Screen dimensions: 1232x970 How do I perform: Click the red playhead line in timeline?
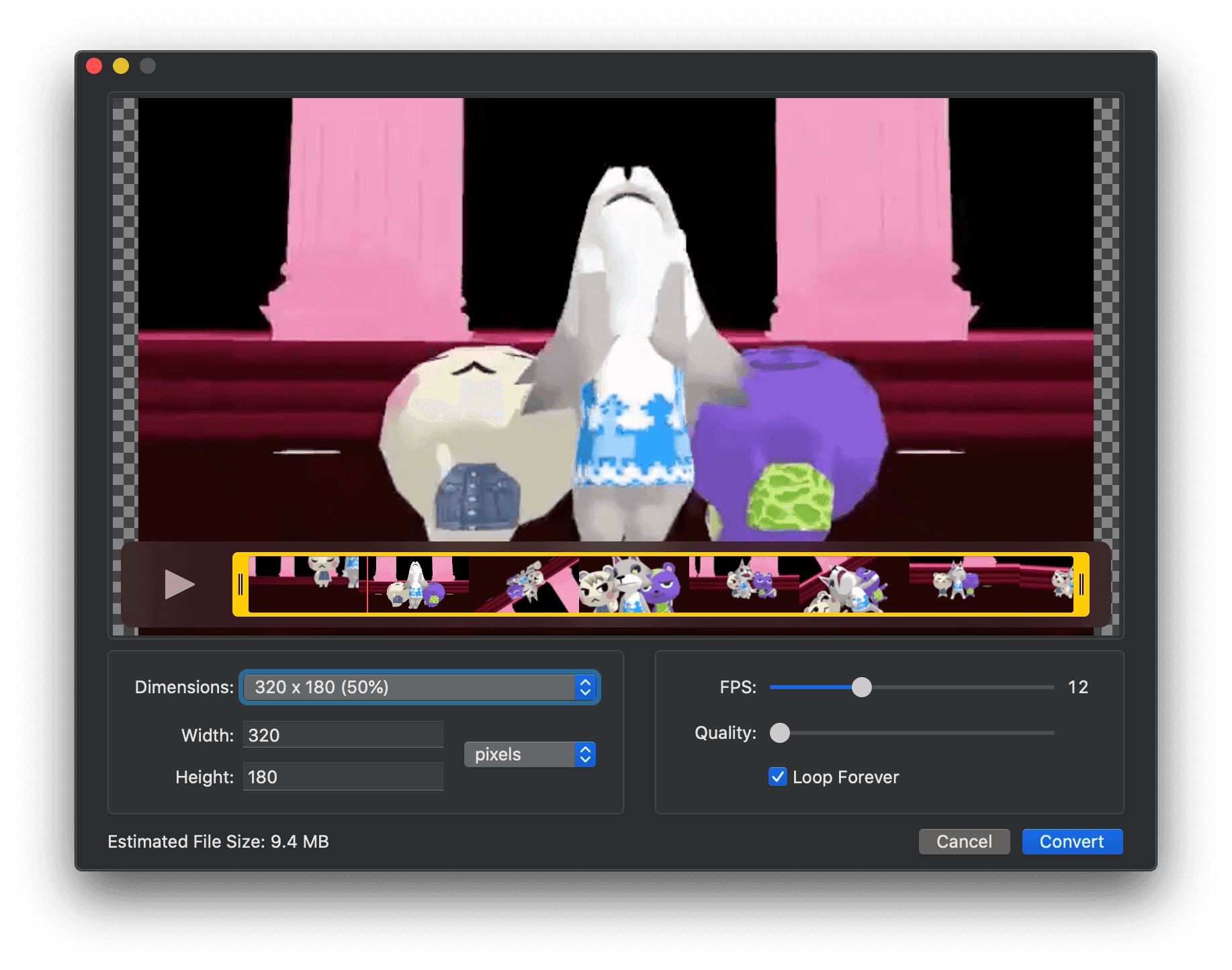(x=367, y=584)
